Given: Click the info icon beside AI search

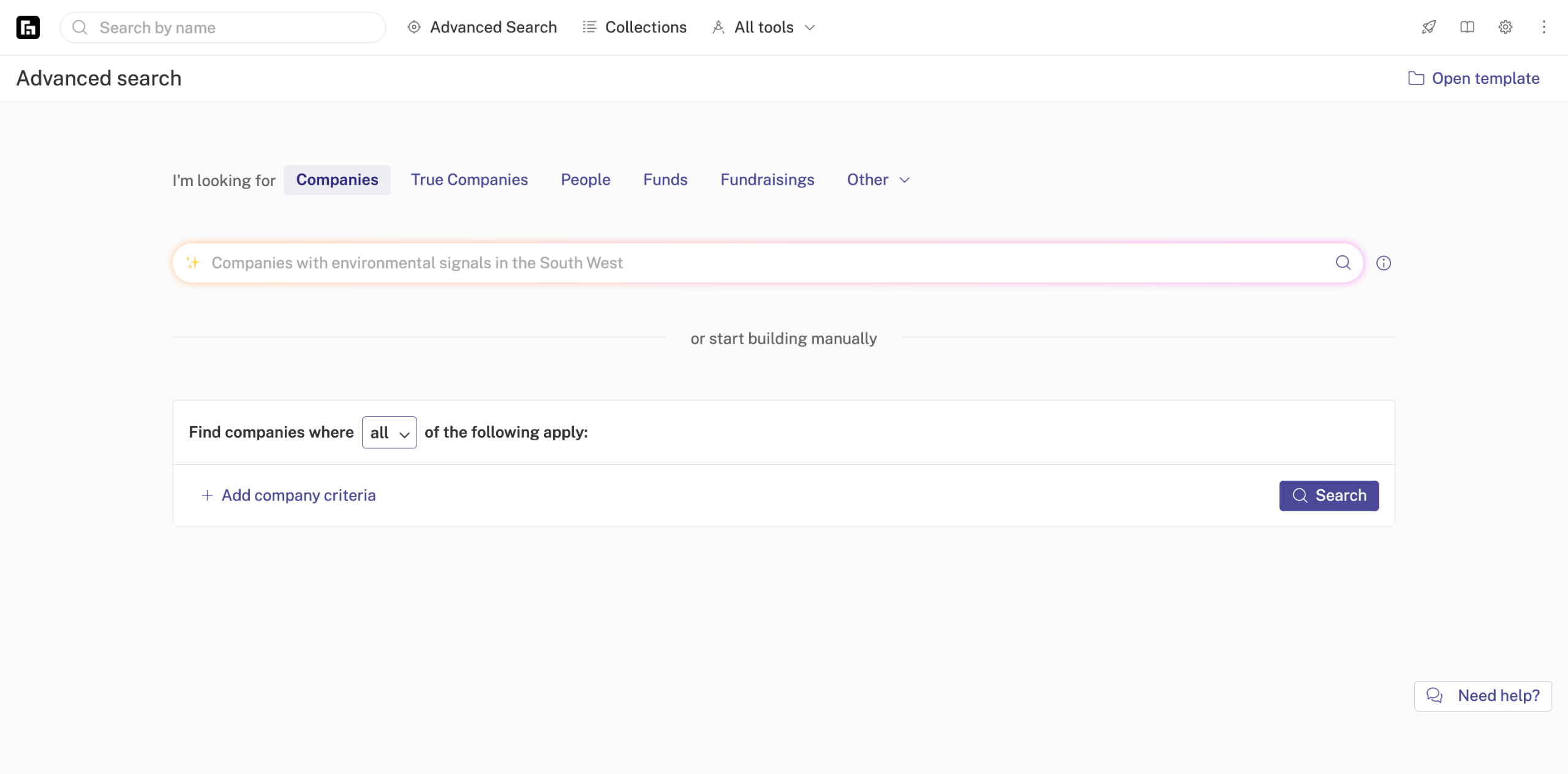Looking at the screenshot, I should (x=1384, y=263).
